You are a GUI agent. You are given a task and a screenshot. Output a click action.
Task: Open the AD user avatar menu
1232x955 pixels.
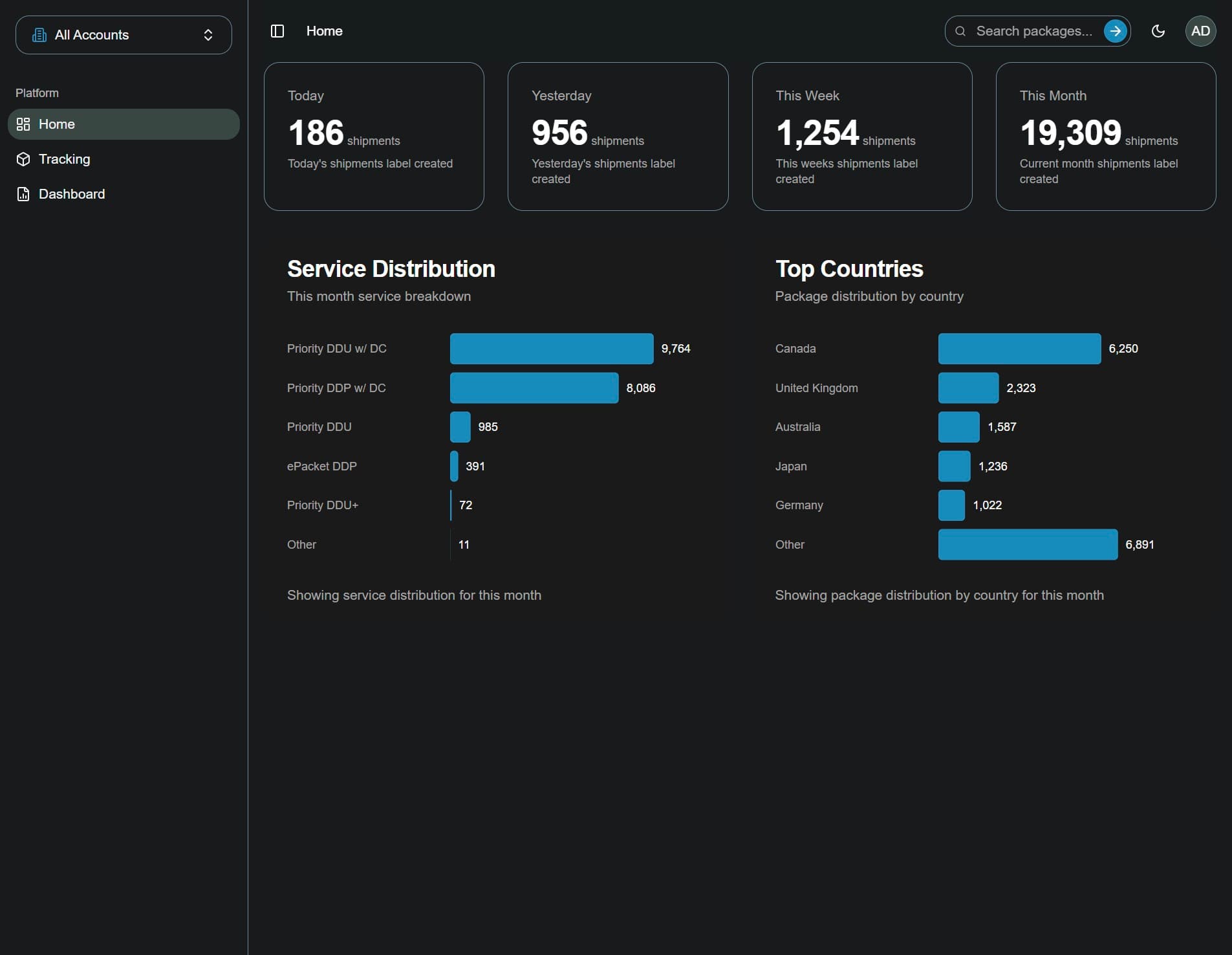pos(1200,31)
